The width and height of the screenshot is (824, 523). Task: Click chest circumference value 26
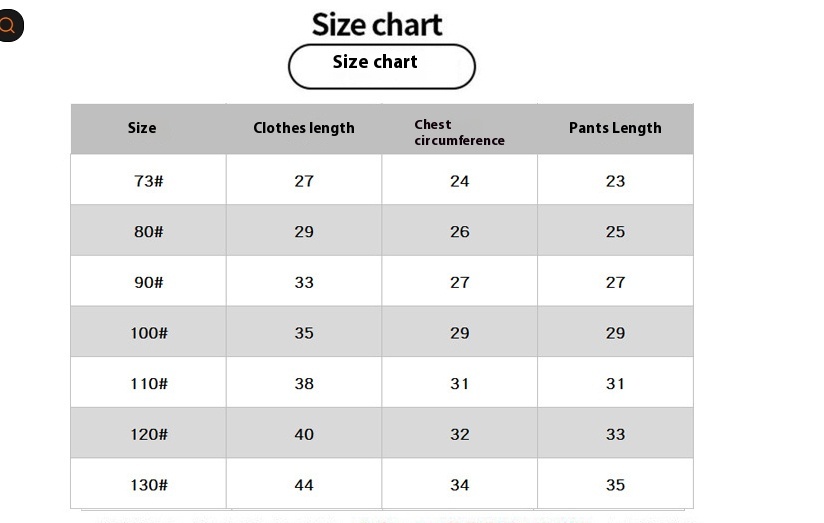[x=459, y=231]
